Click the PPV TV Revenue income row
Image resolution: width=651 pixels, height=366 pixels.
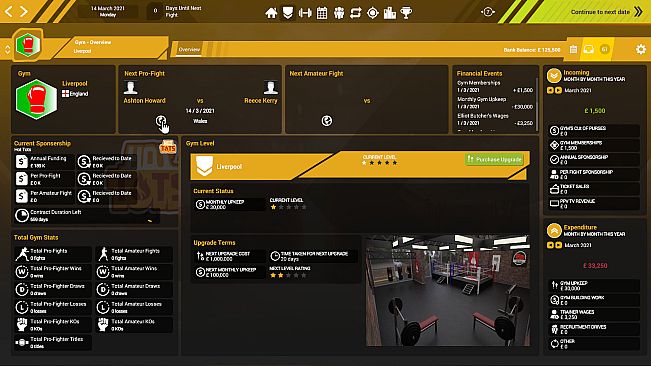point(594,203)
